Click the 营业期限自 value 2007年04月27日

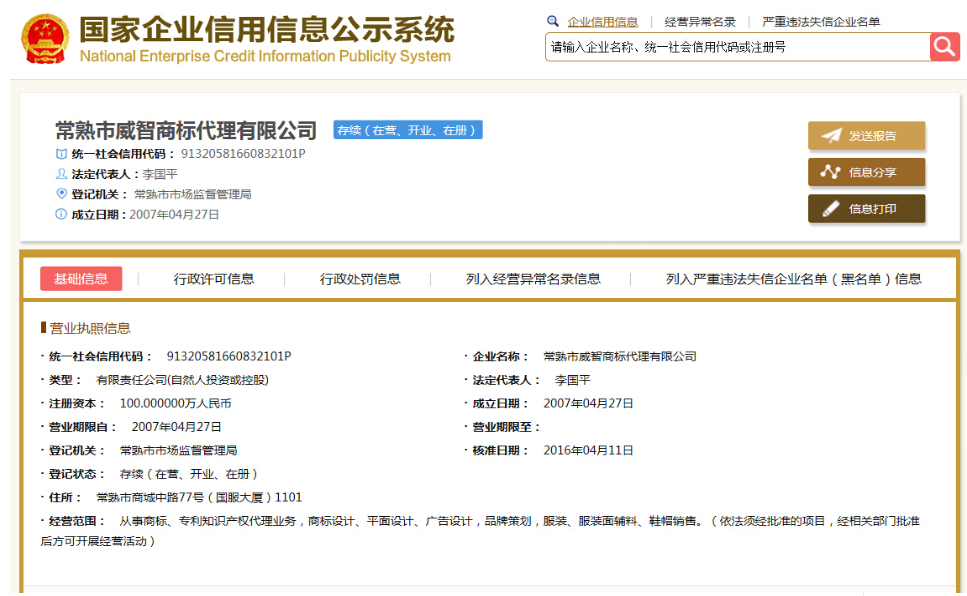click(176, 427)
